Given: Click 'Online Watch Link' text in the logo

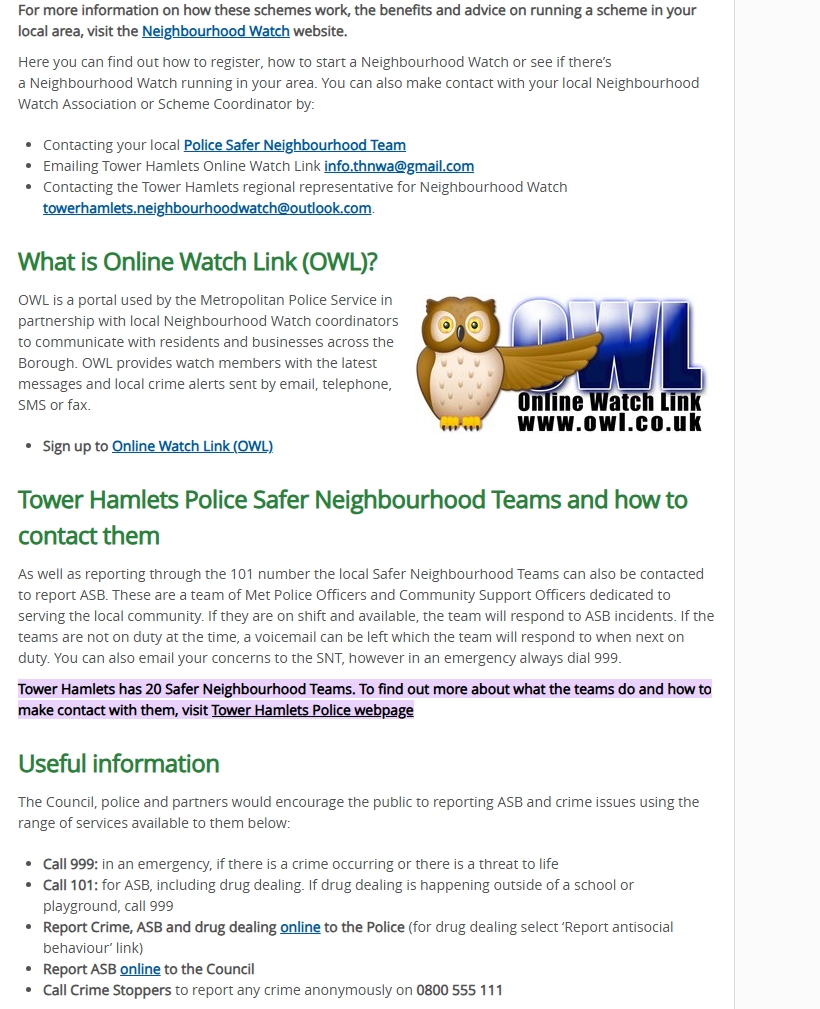Looking at the screenshot, I should pos(609,403).
